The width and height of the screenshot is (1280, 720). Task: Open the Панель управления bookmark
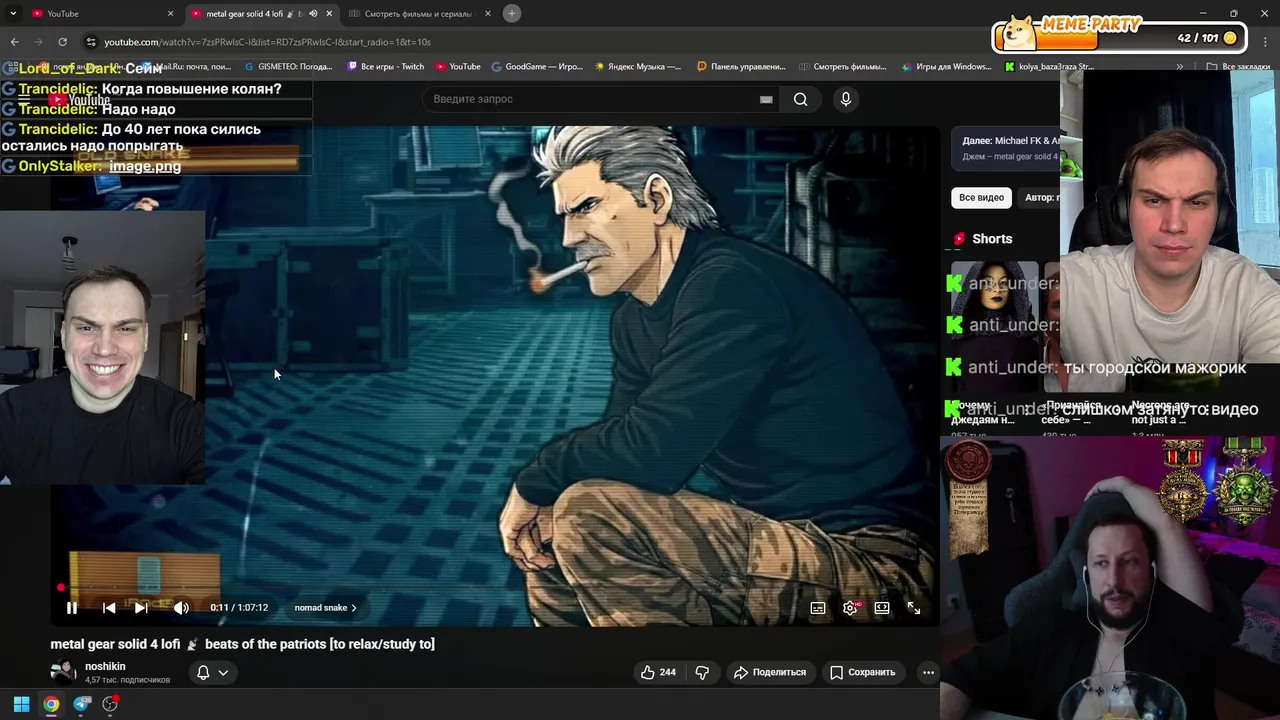click(741, 67)
